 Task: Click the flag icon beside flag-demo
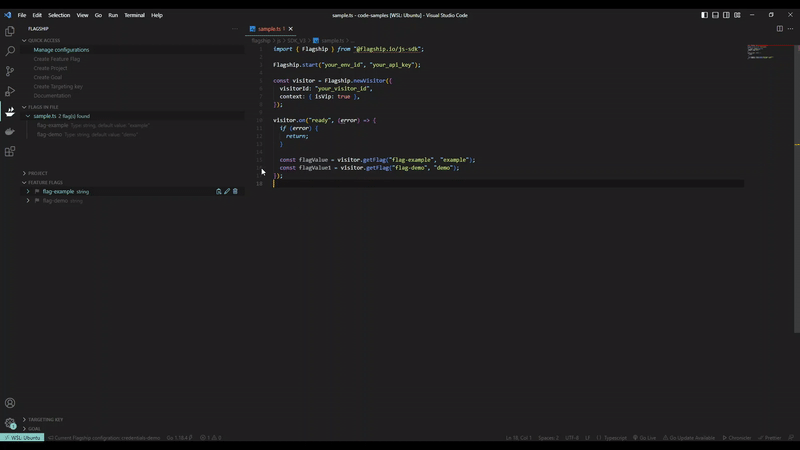pos(37,201)
